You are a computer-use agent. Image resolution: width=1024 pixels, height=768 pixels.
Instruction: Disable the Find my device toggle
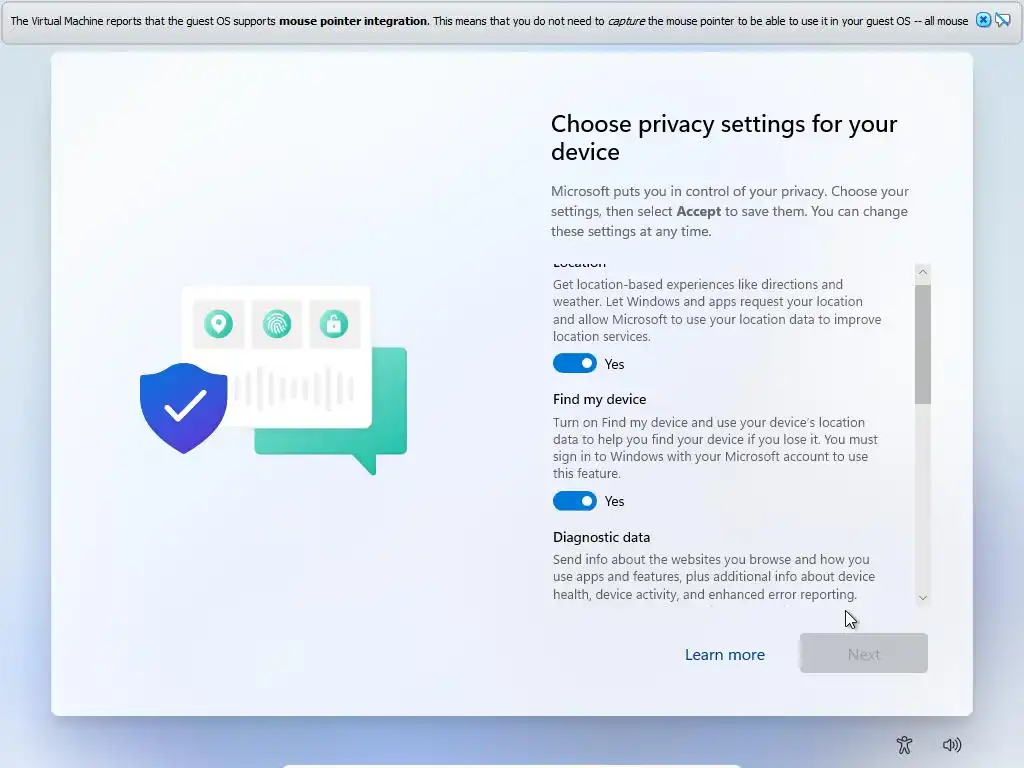[x=574, y=501]
